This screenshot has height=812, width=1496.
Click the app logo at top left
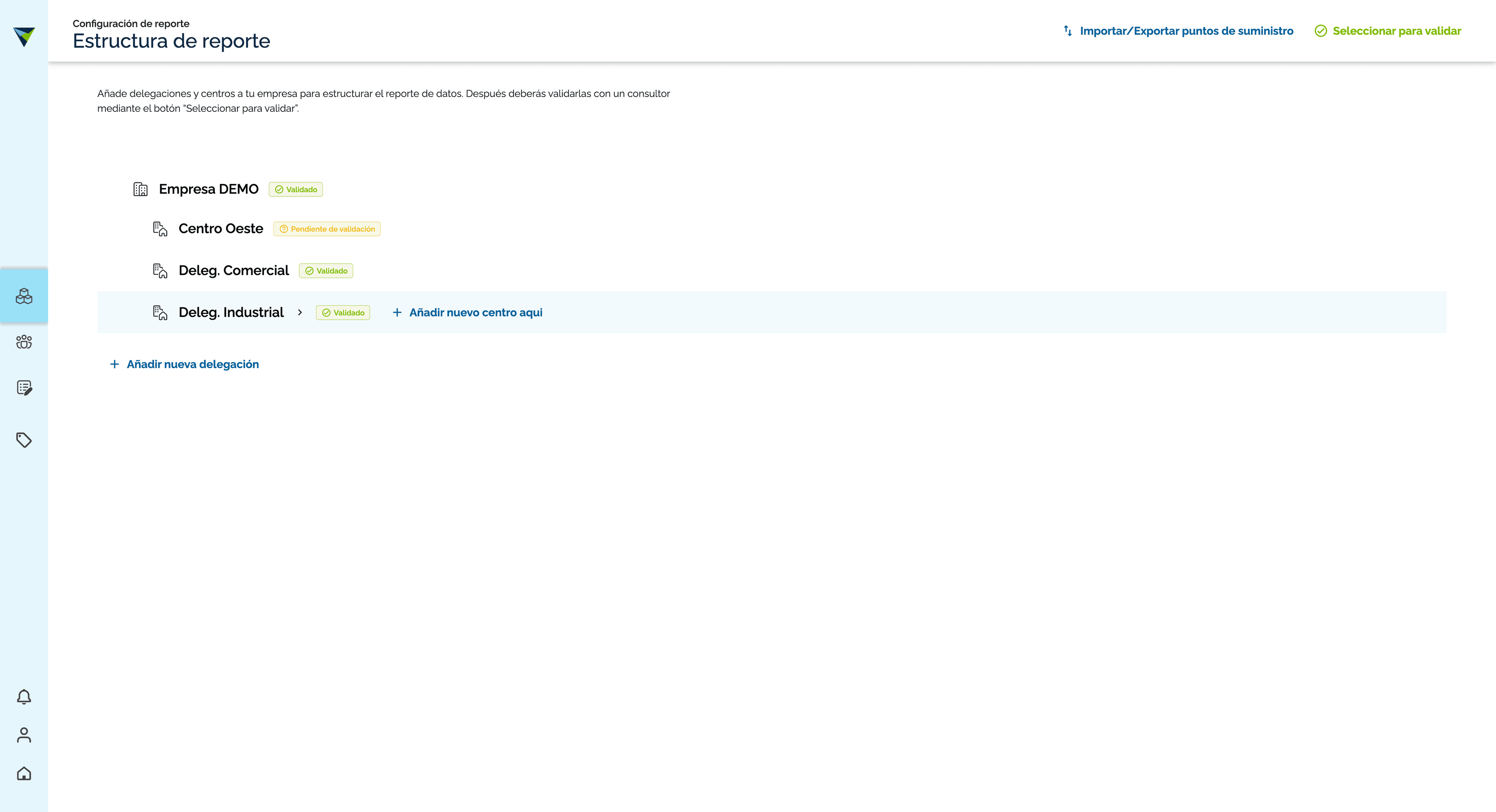pyautogui.click(x=24, y=37)
